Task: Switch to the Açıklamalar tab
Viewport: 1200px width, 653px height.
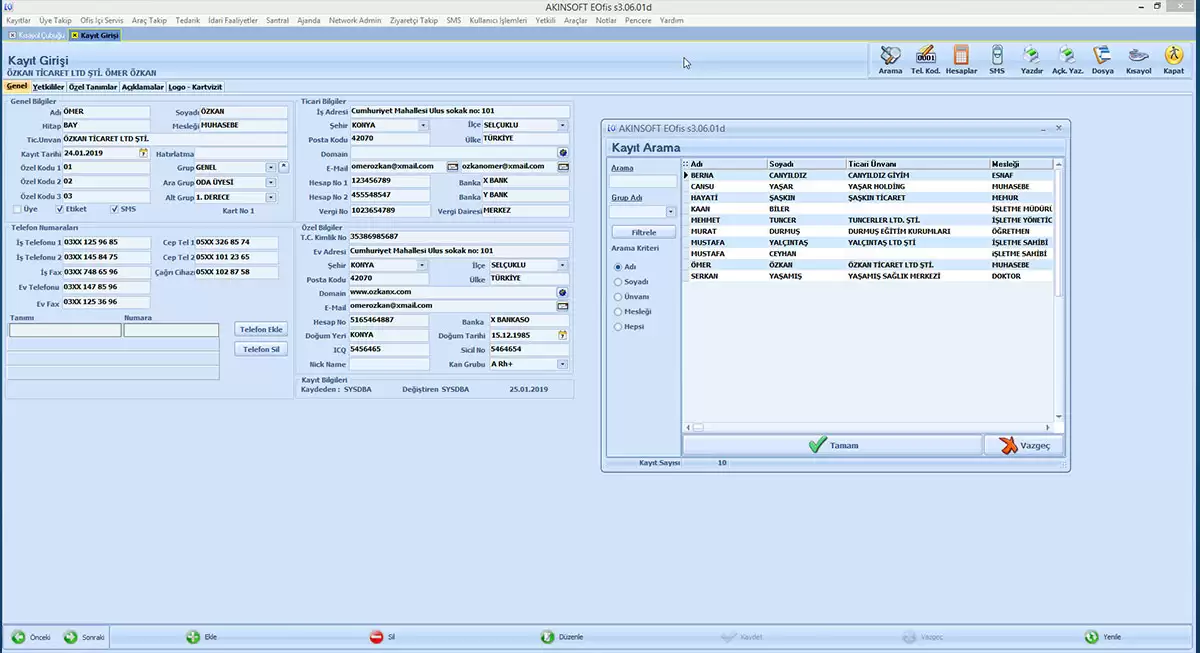Action: coord(143,87)
